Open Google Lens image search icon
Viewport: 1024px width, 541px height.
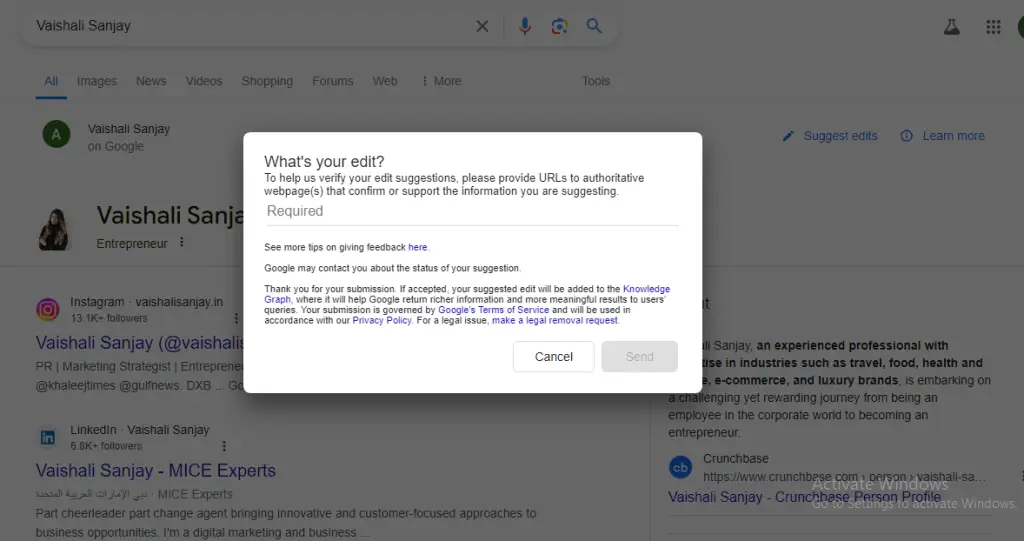[559, 26]
